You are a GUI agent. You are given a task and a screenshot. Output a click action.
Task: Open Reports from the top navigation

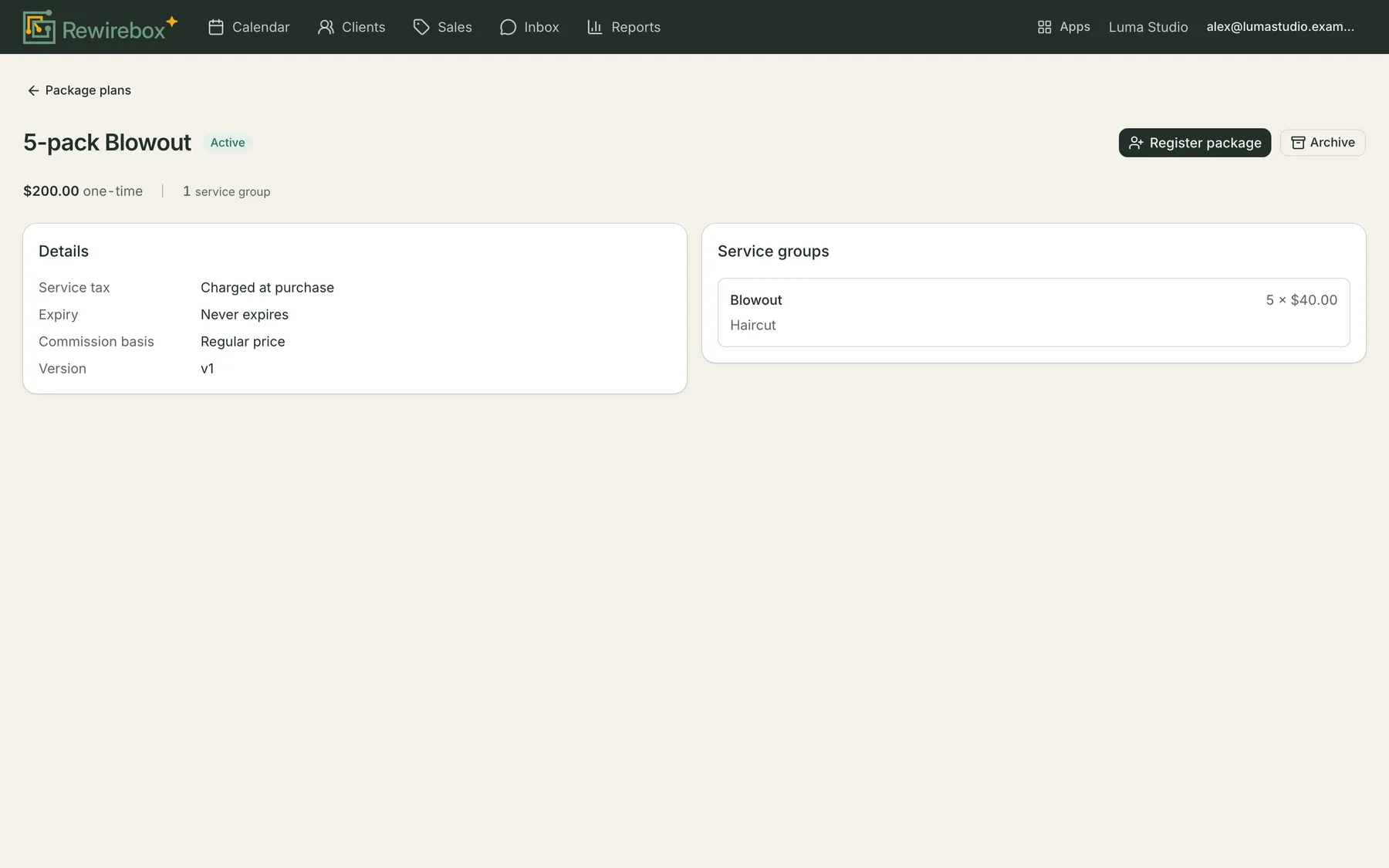(x=624, y=27)
